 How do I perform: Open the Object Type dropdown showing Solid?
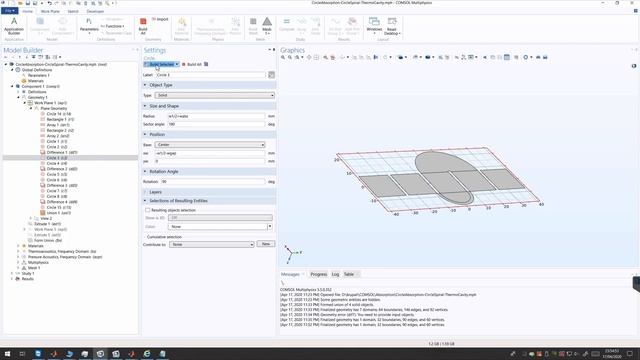click(x=215, y=95)
